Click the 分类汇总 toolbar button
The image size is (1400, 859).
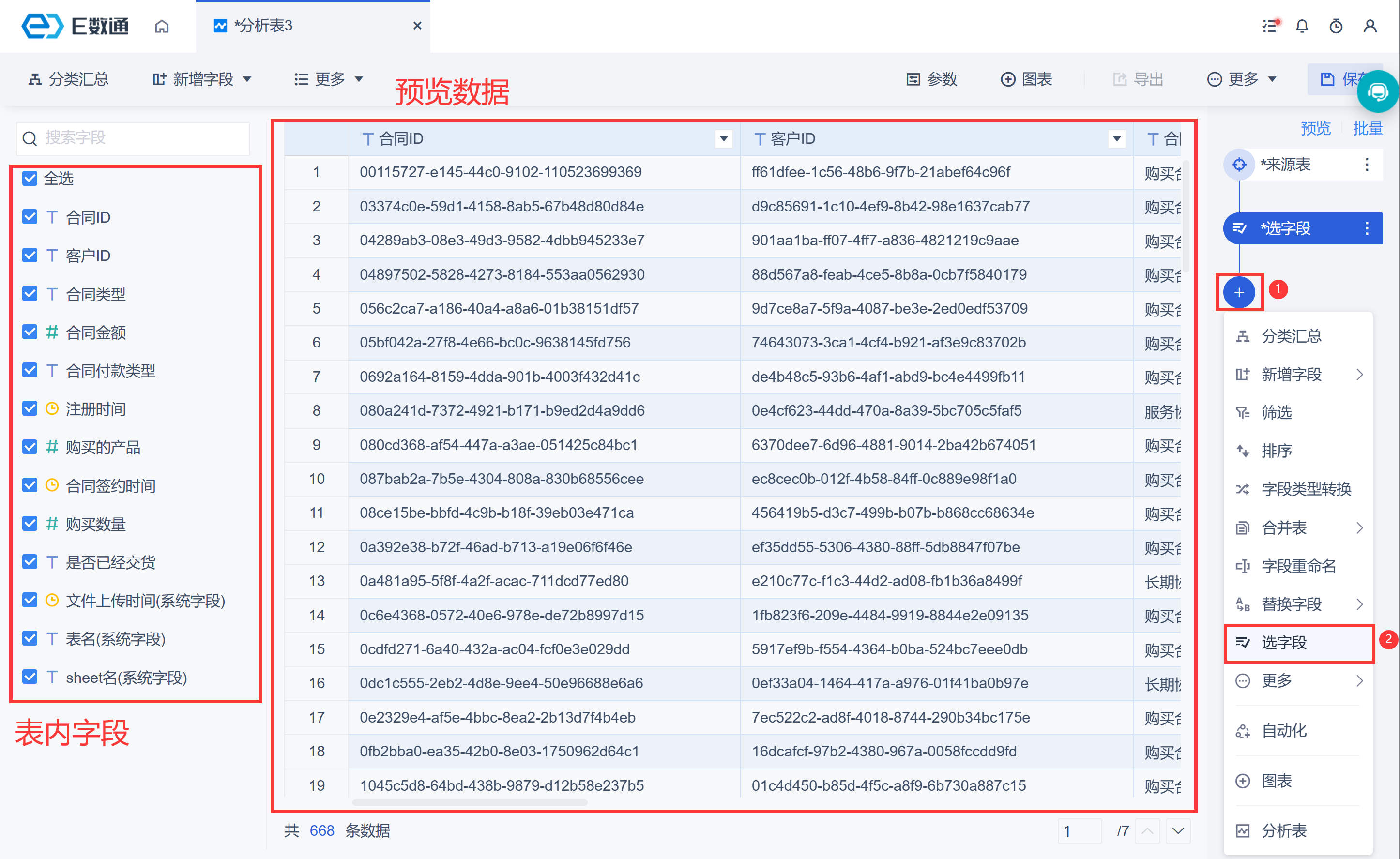click(68, 79)
